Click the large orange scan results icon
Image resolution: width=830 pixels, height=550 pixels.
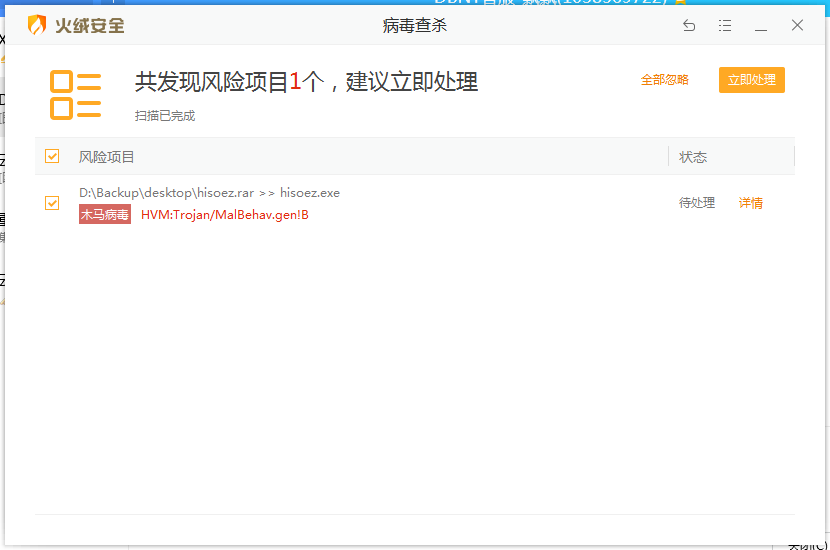[76, 94]
